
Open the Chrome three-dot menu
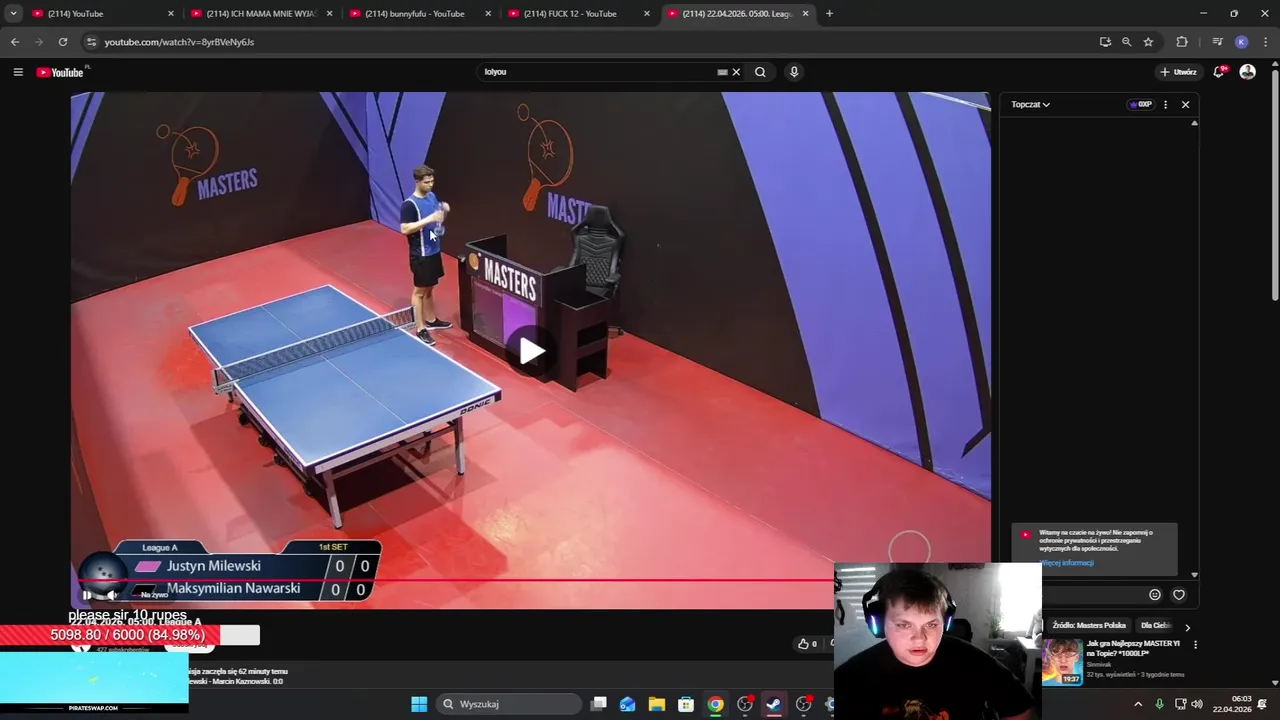click(1265, 42)
